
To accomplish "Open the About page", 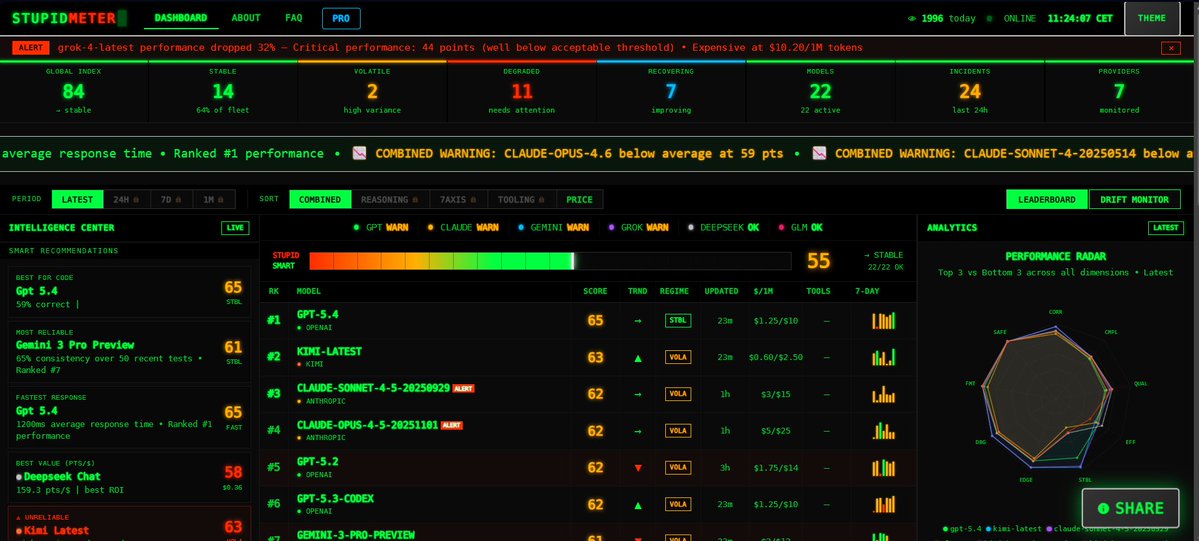I will 245,18.
